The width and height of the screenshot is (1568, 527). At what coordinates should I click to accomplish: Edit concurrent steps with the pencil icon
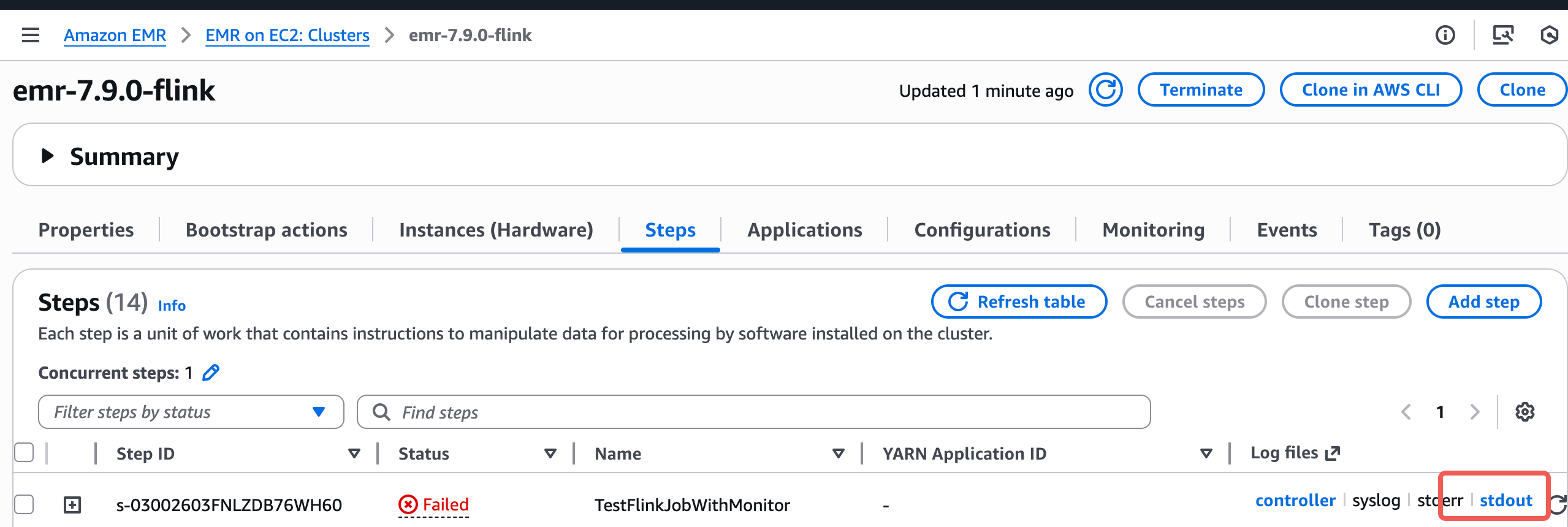click(x=211, y=373)
